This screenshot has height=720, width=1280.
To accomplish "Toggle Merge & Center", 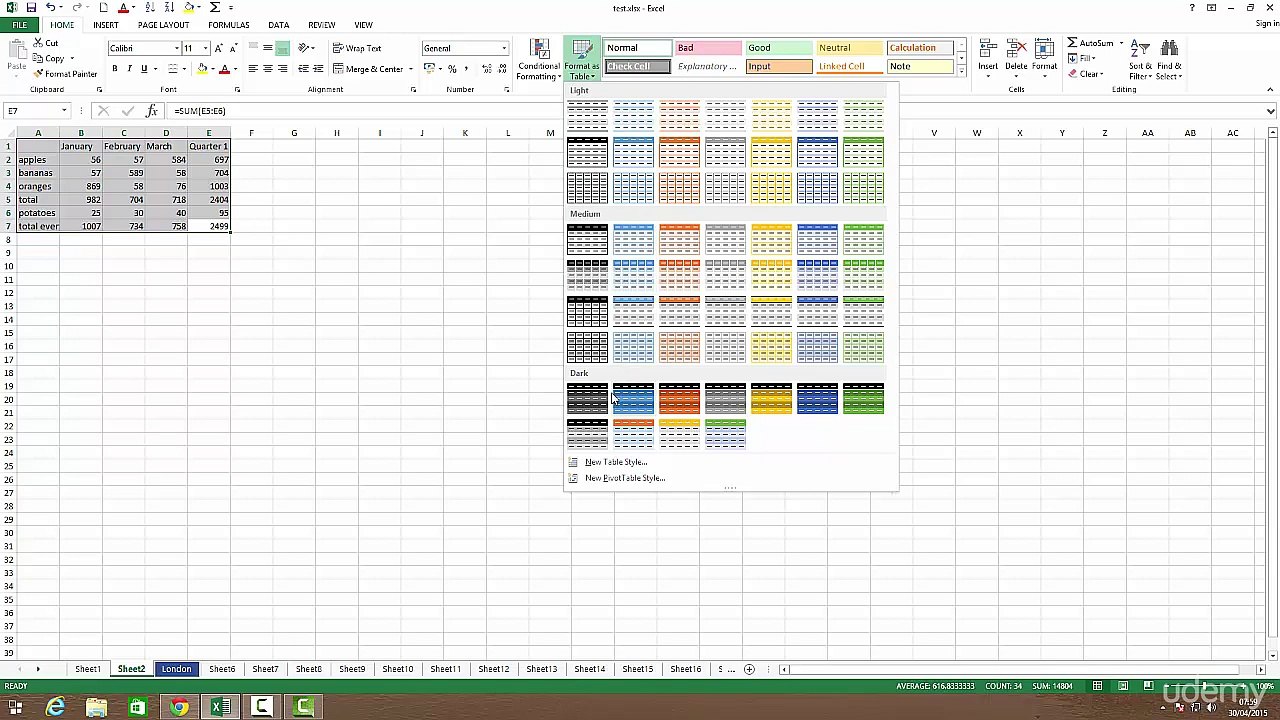I will (x=368, y=69).
